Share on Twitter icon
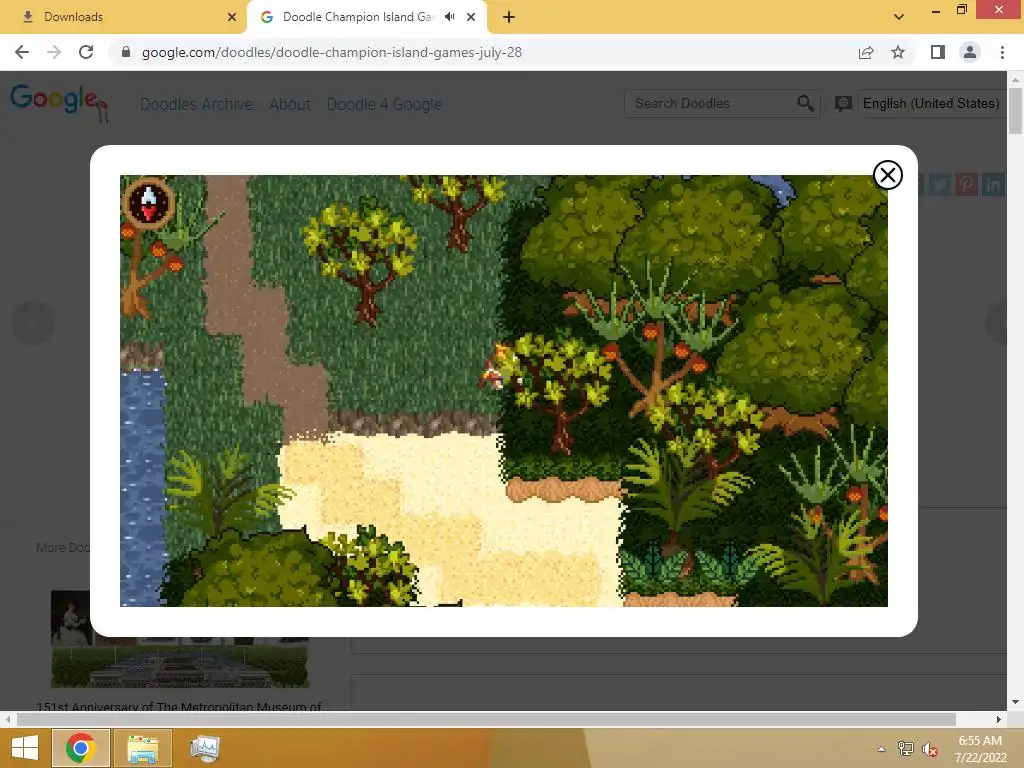1024x768 pixels. coord(940,185)
